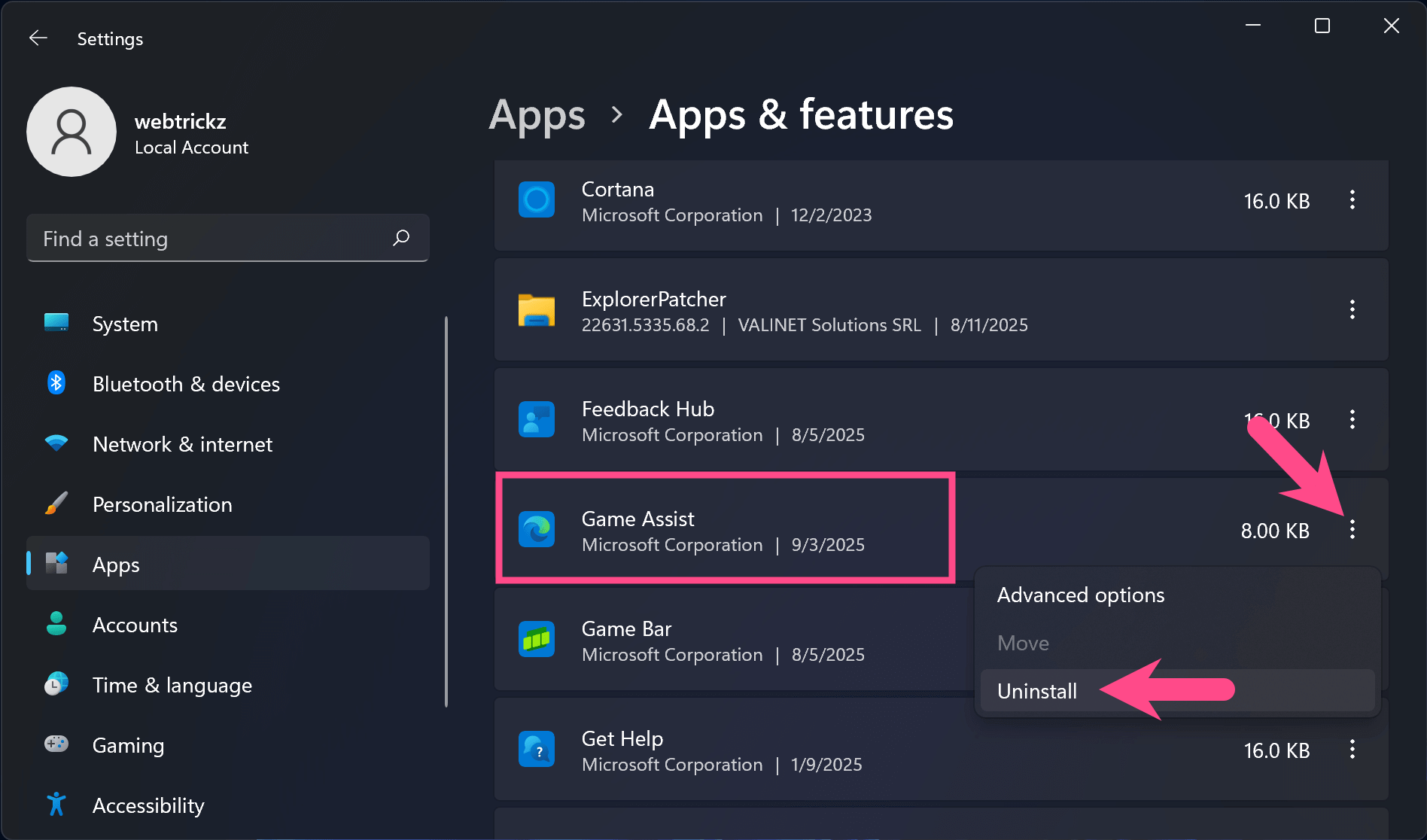Click the Feedback Hub app icon
The width and height of the screenshot is (1427, 840).
coord(536,419)
